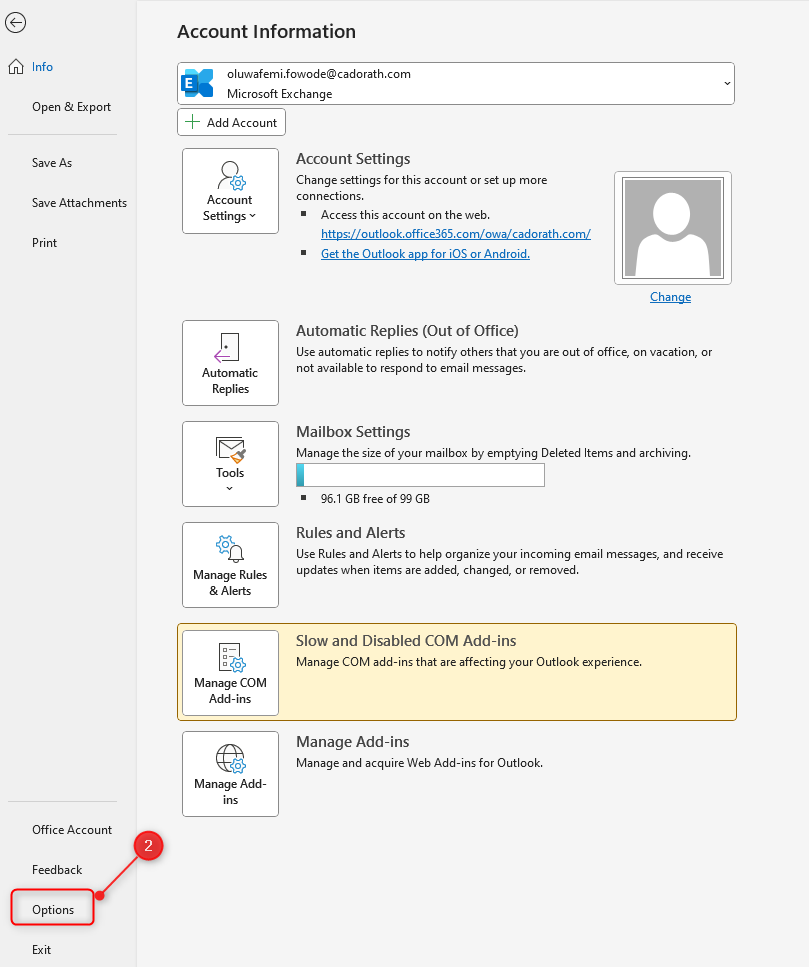Expand the account selector dropdown arrow
809x967 pixels.
(727, 83)
